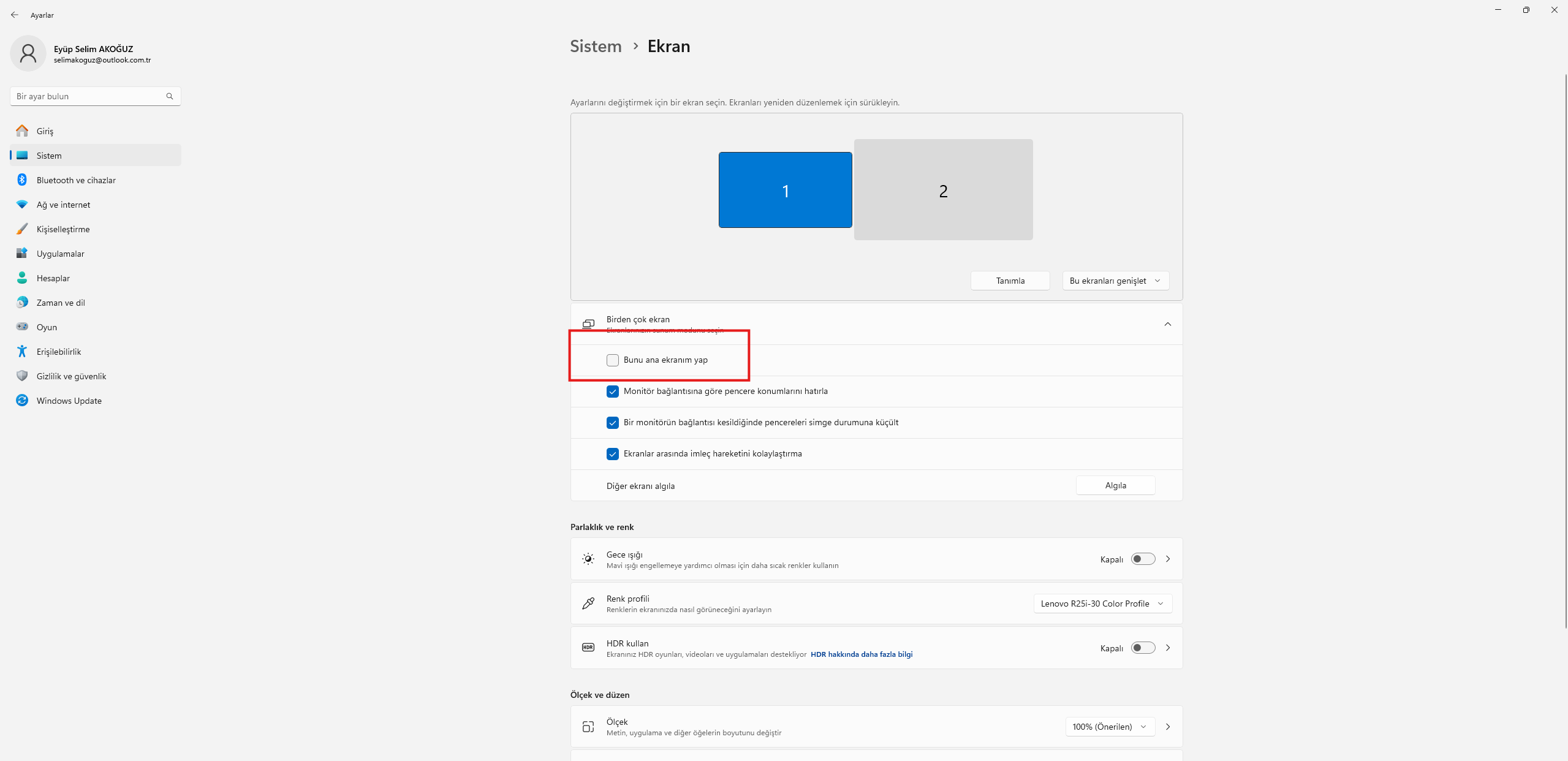Click the Sistem breadcrumb link
Viewport: 1568px width, 761px height.
click(596, 47)
